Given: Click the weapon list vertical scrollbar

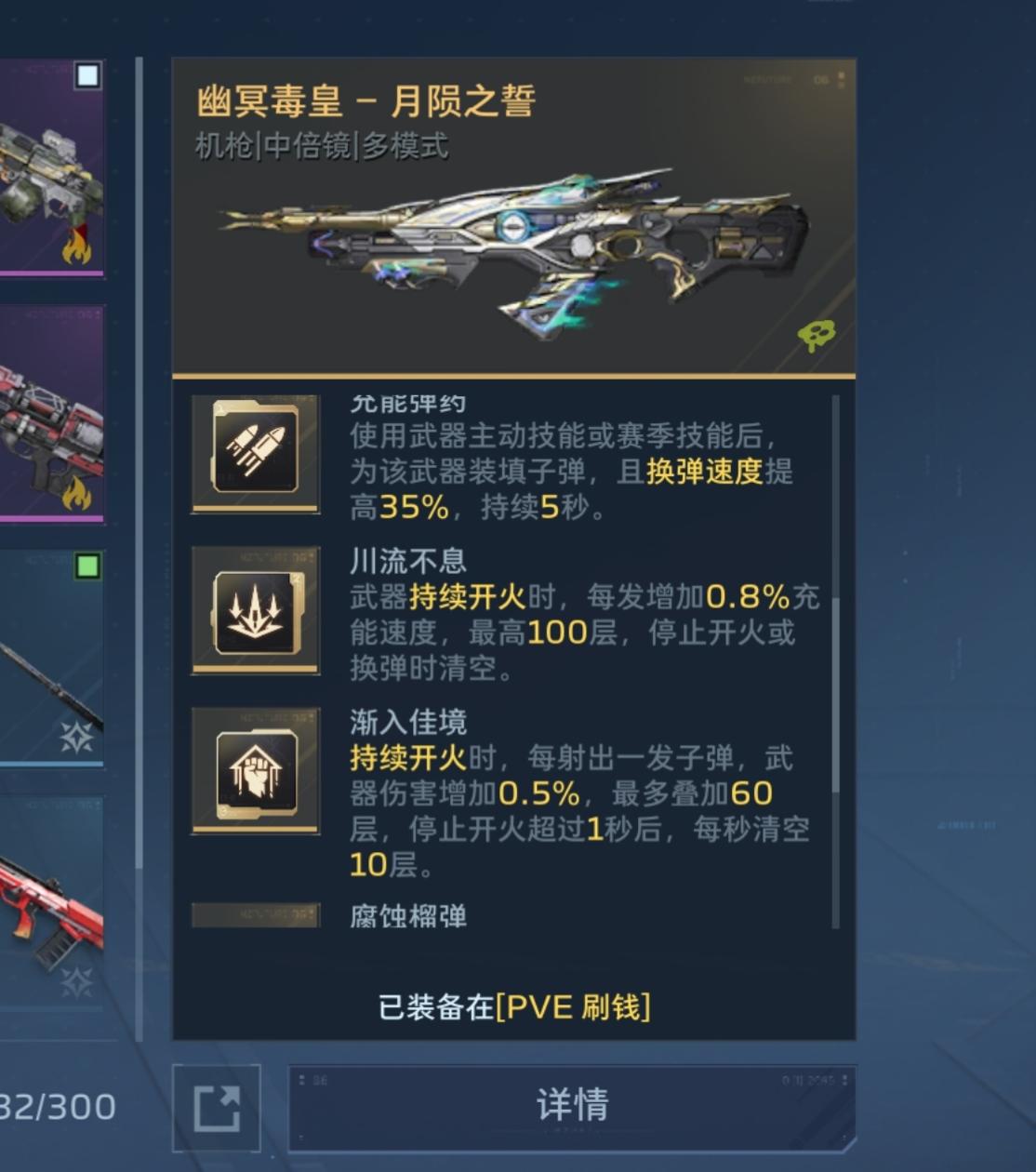Looking at the screenshot, I should tap(139, 549).
